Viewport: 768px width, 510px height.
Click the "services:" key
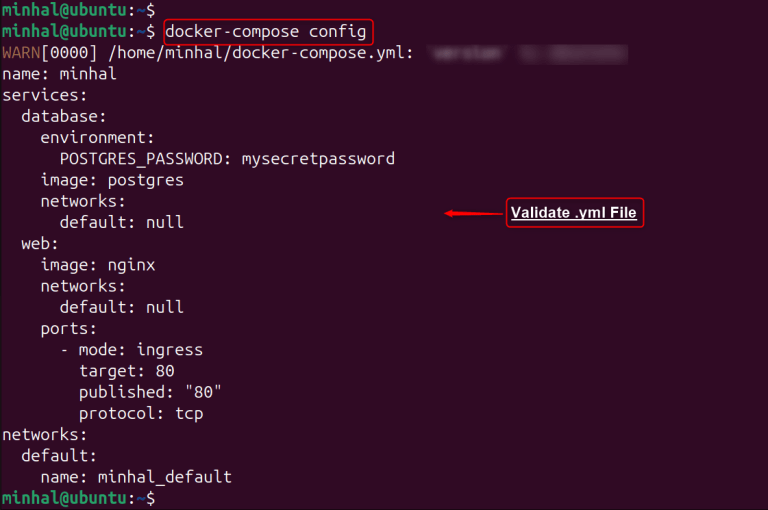click(x=44, y=95)
